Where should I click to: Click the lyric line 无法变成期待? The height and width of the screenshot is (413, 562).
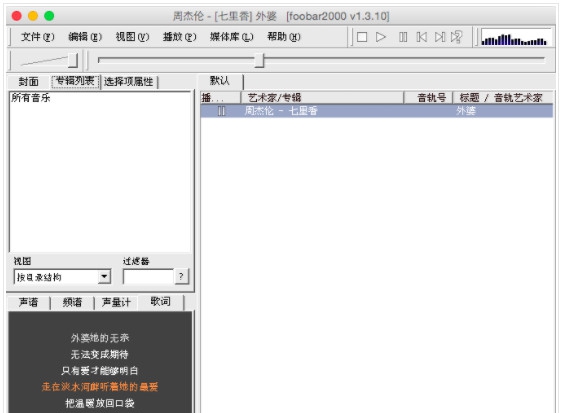[100, 355]
